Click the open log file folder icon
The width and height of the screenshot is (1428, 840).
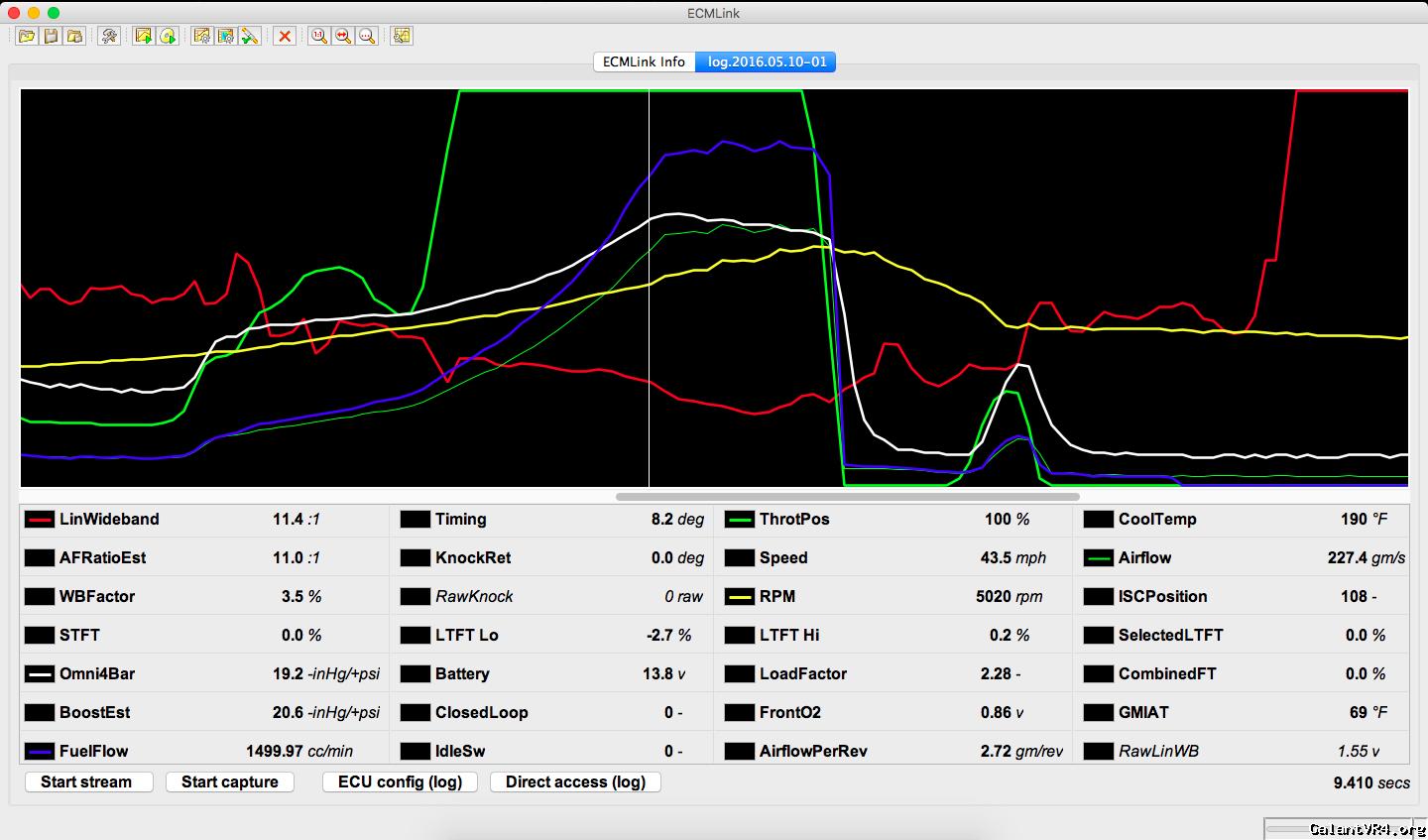(x=27, y=37)
